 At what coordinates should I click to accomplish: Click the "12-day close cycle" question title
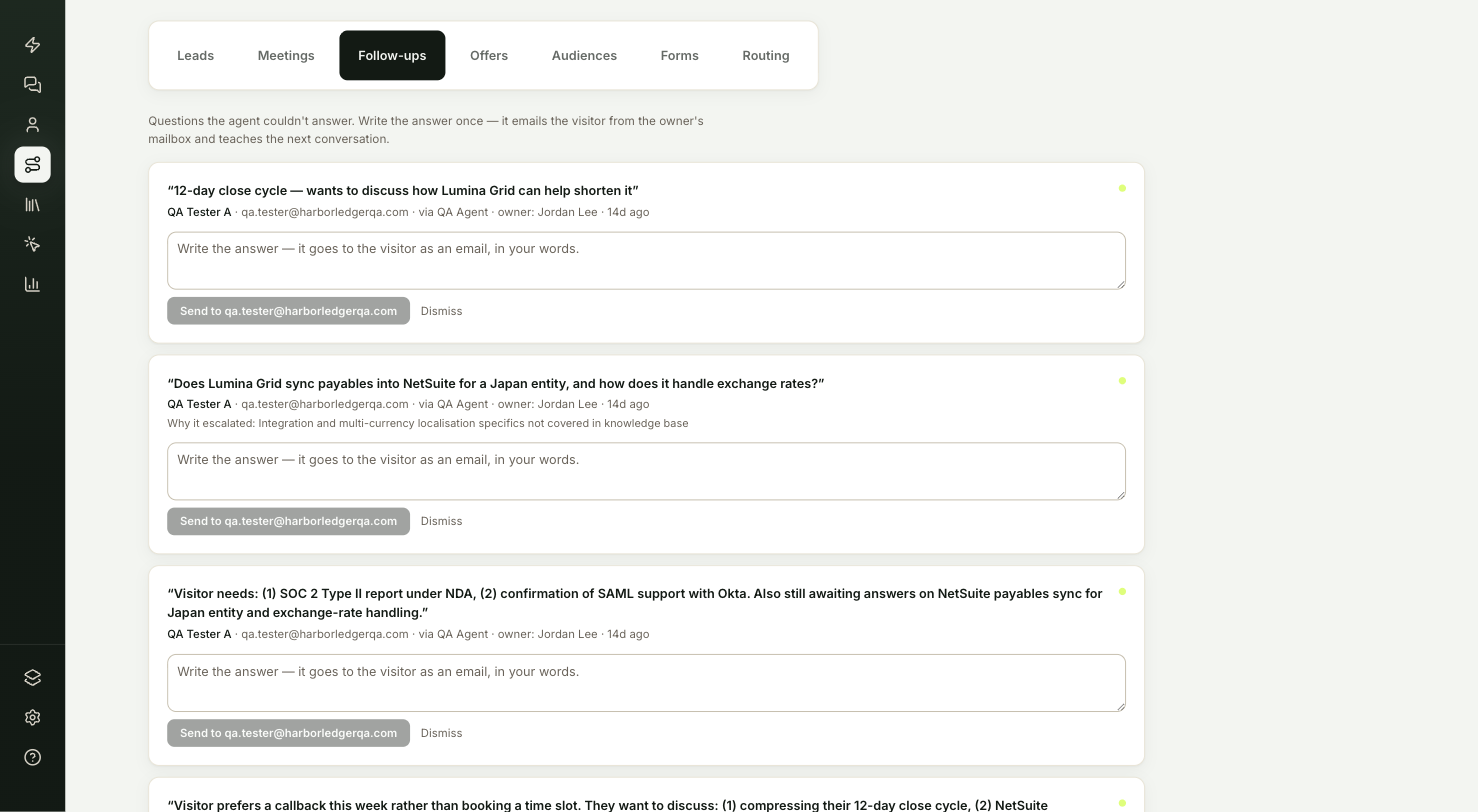tap(403, 191)
